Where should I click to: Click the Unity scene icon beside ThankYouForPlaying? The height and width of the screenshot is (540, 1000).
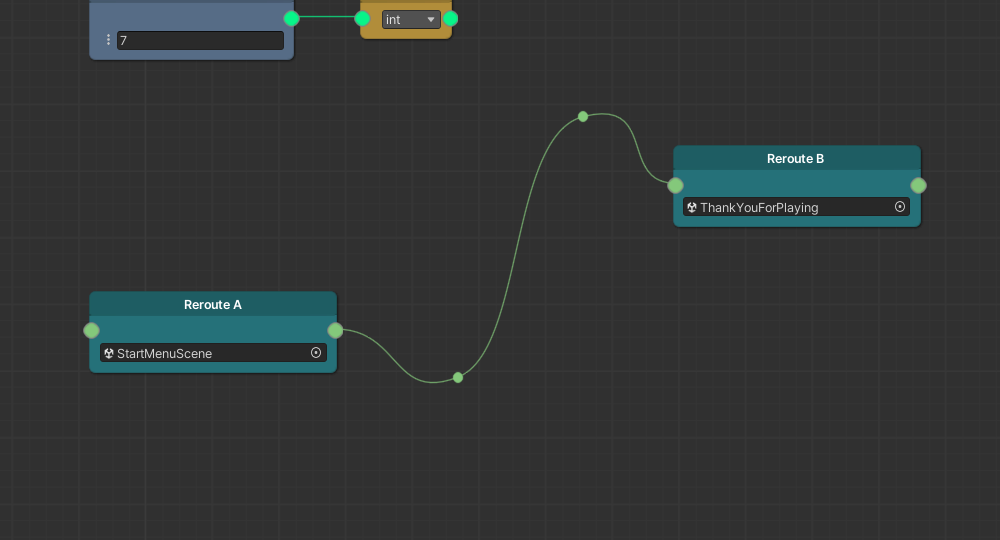pos(692,207)
